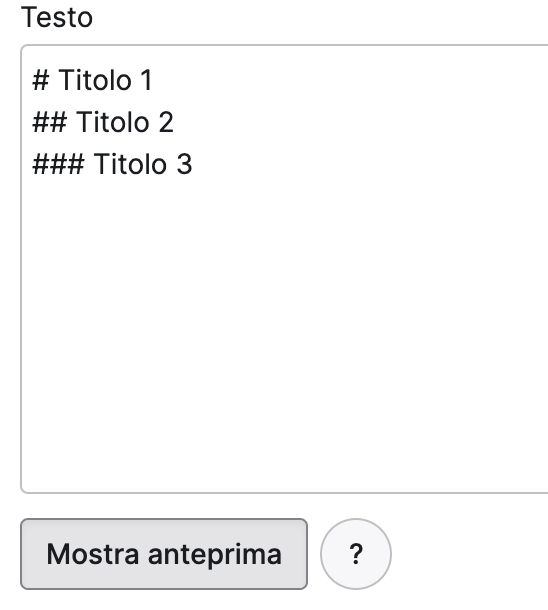
Task: Click the Mostra anteprima button
Action: pyautogui.click(x=164, y=554)
